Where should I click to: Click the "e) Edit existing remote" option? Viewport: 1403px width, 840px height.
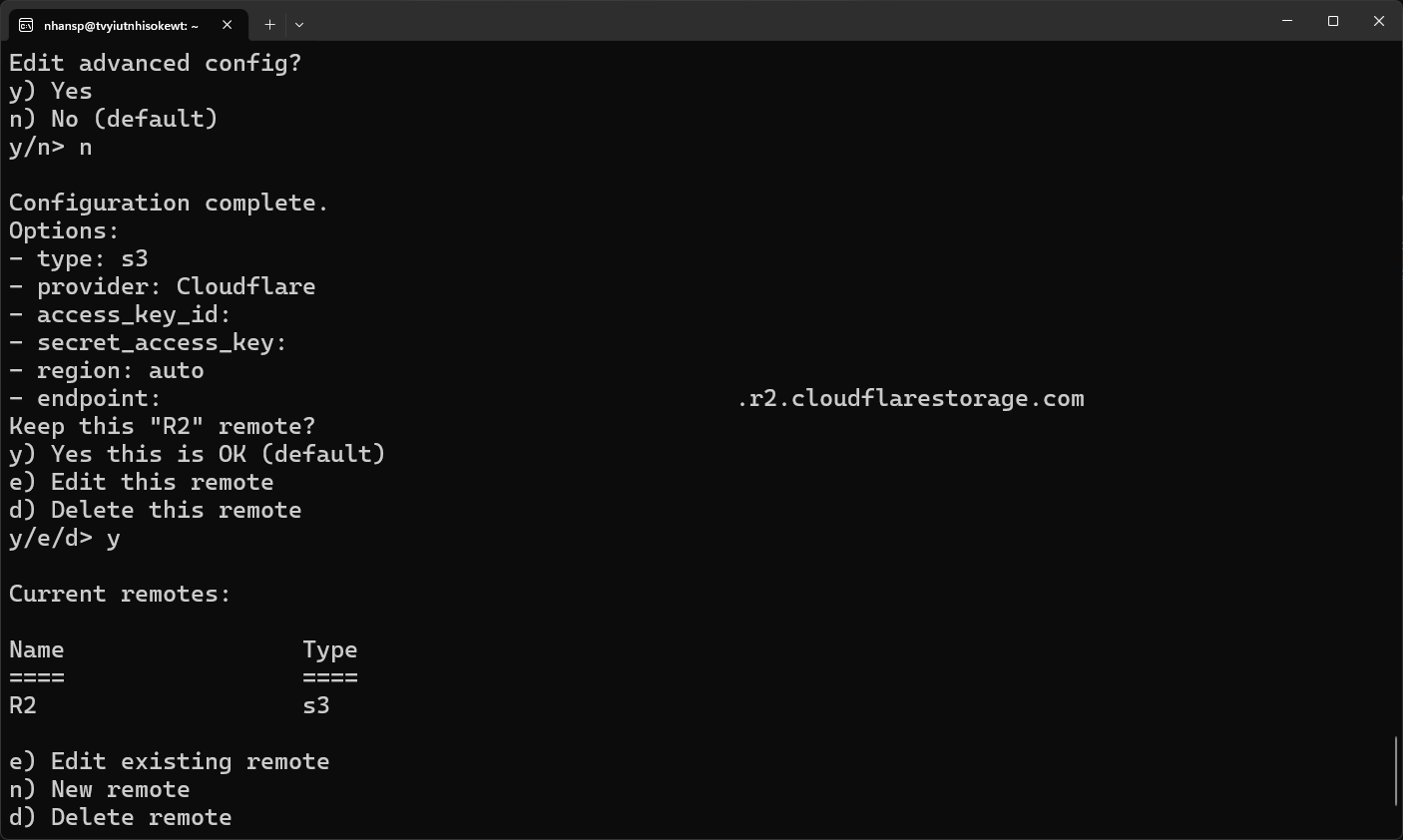tap(169, 761)
